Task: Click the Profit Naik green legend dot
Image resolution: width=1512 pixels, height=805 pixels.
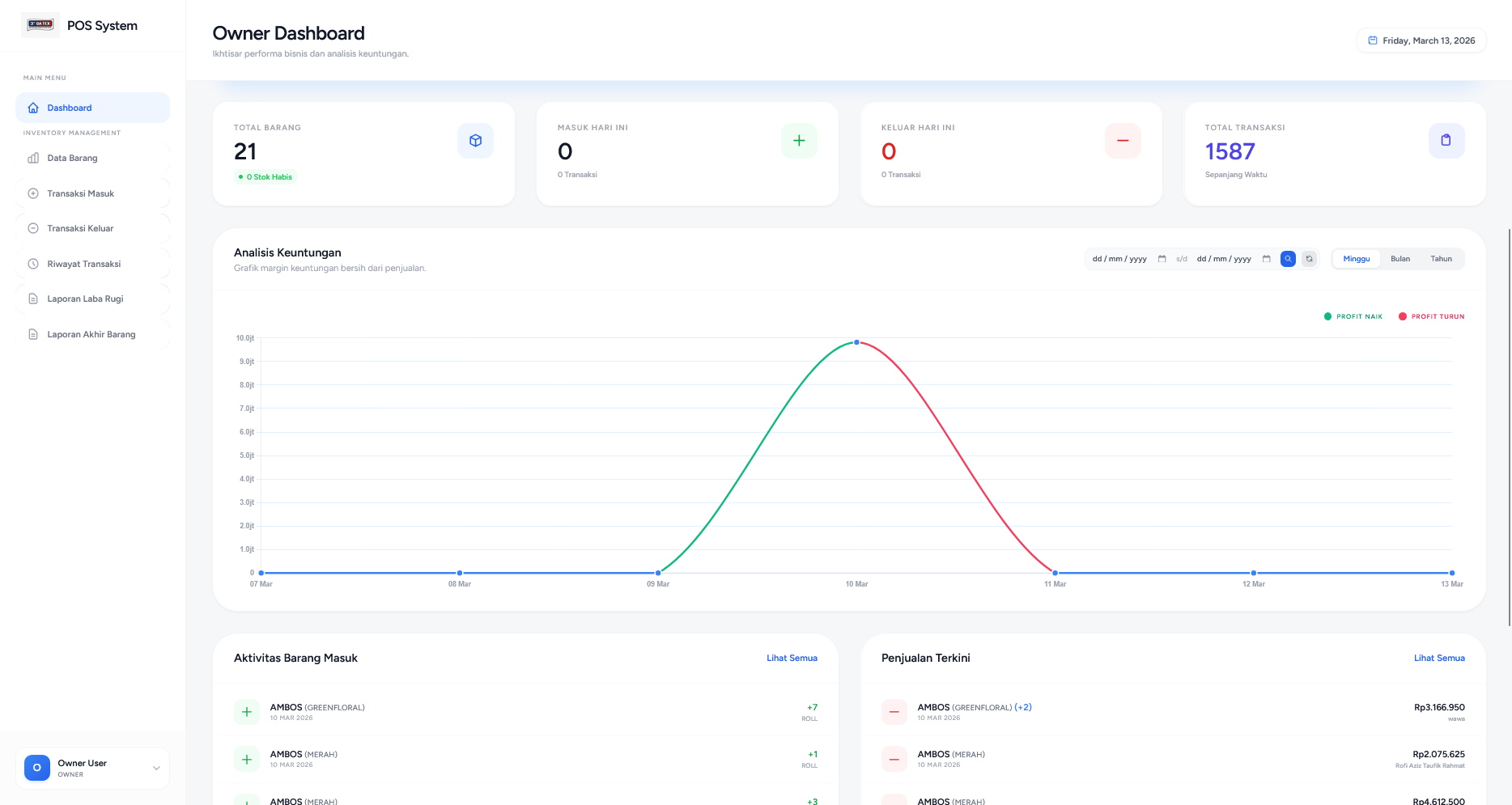Action: tap(1327, 316)
